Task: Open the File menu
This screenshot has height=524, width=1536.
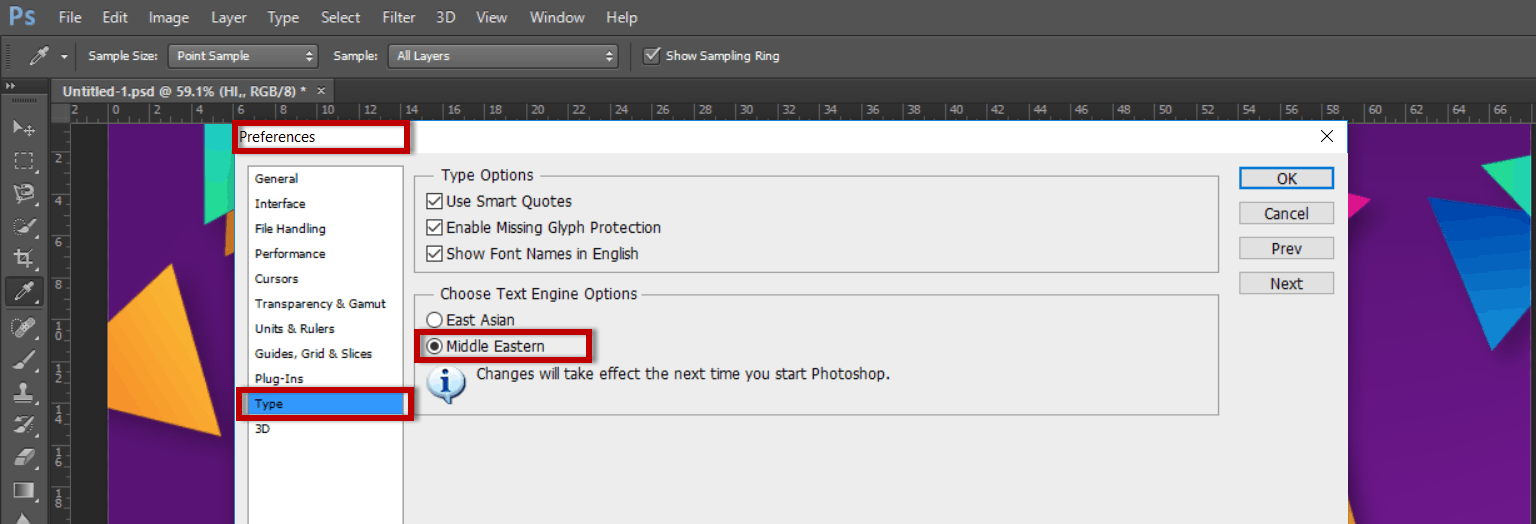Action: [70, 18]
